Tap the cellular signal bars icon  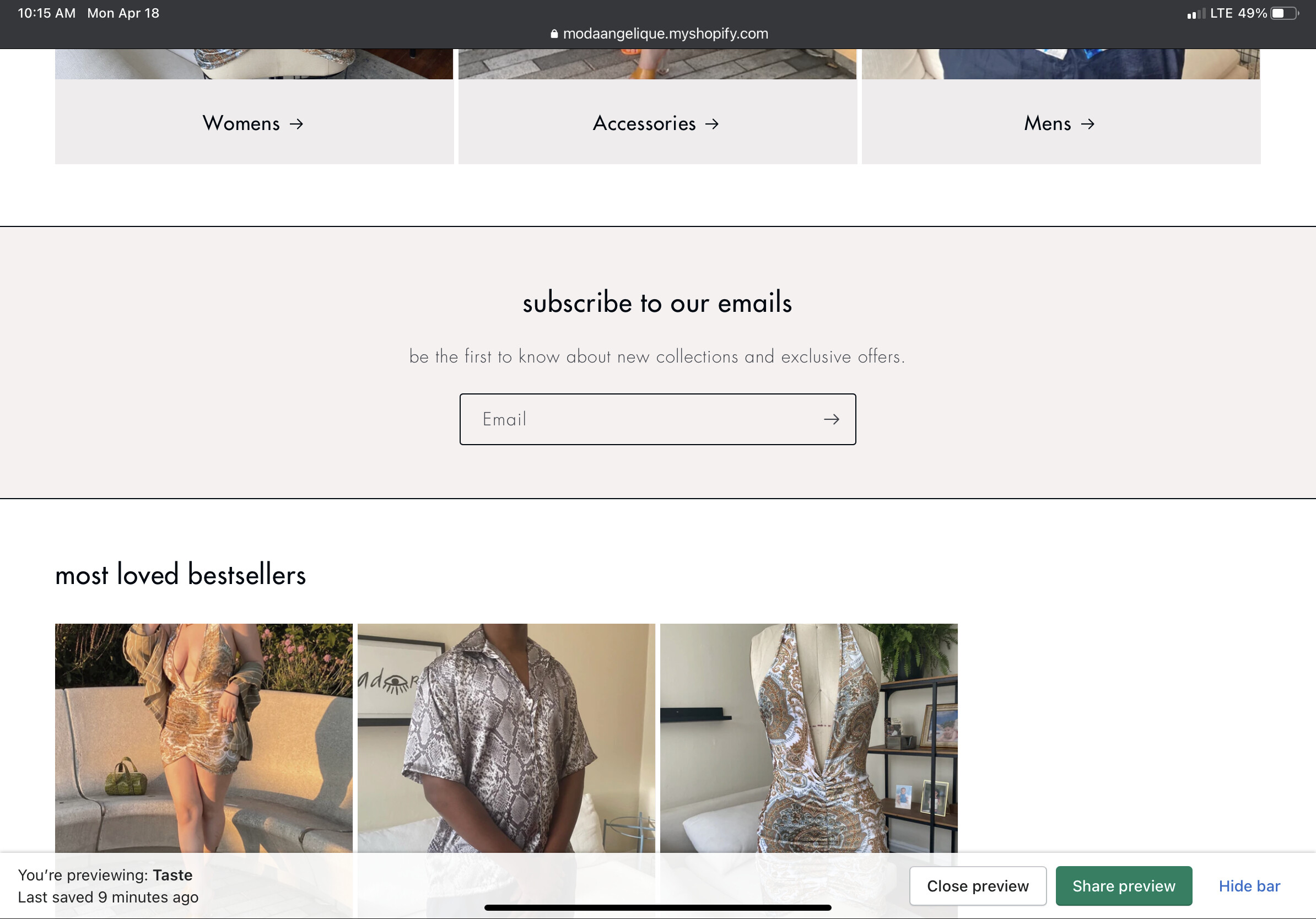[x=1196, y=13]
